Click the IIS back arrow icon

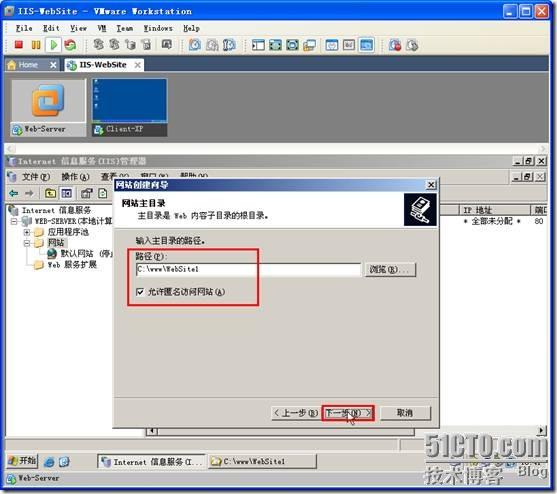(13, 193)
